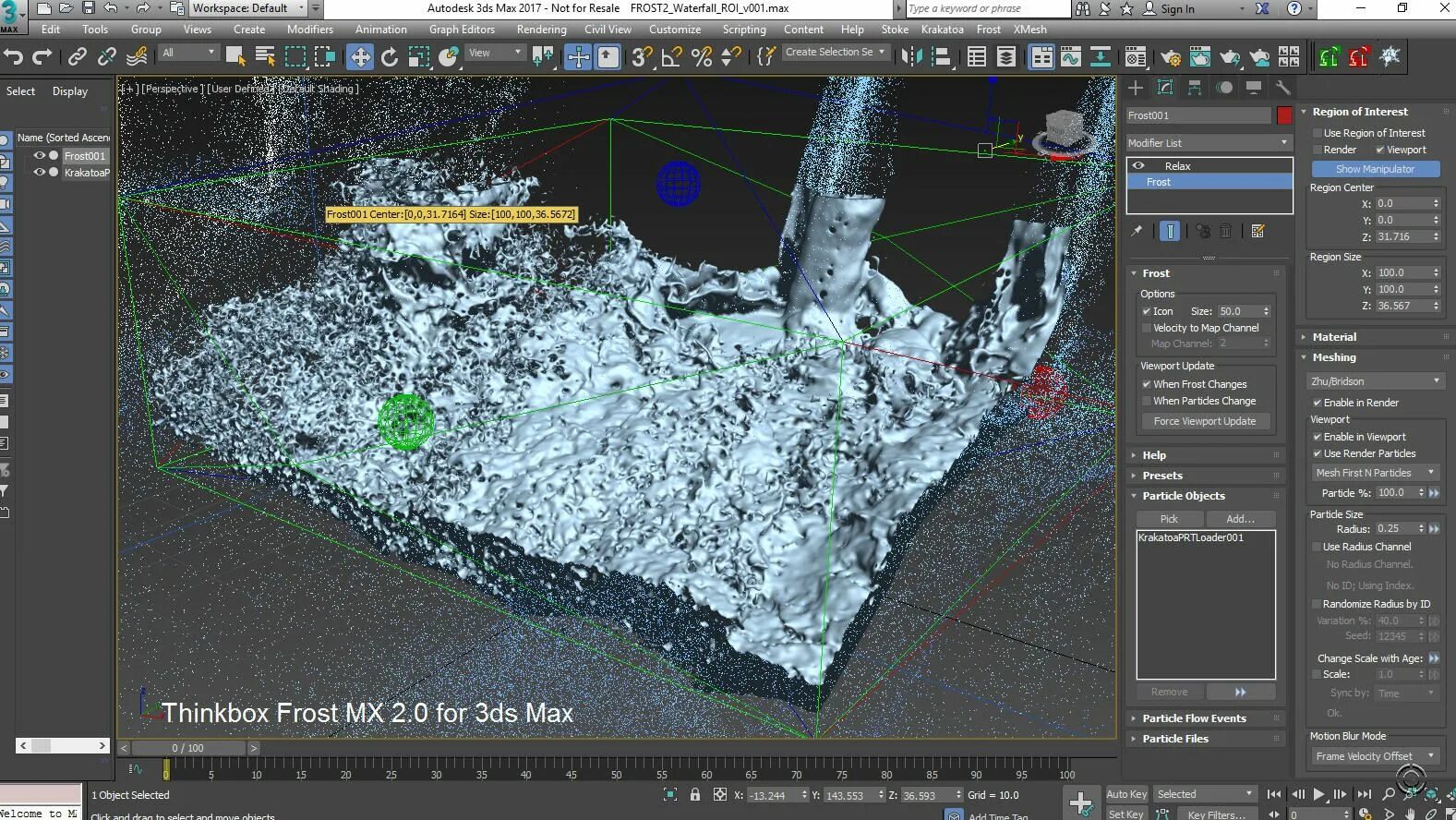
Task: Enable Use Region of Interest checkbox
Action: [1318, 133]
